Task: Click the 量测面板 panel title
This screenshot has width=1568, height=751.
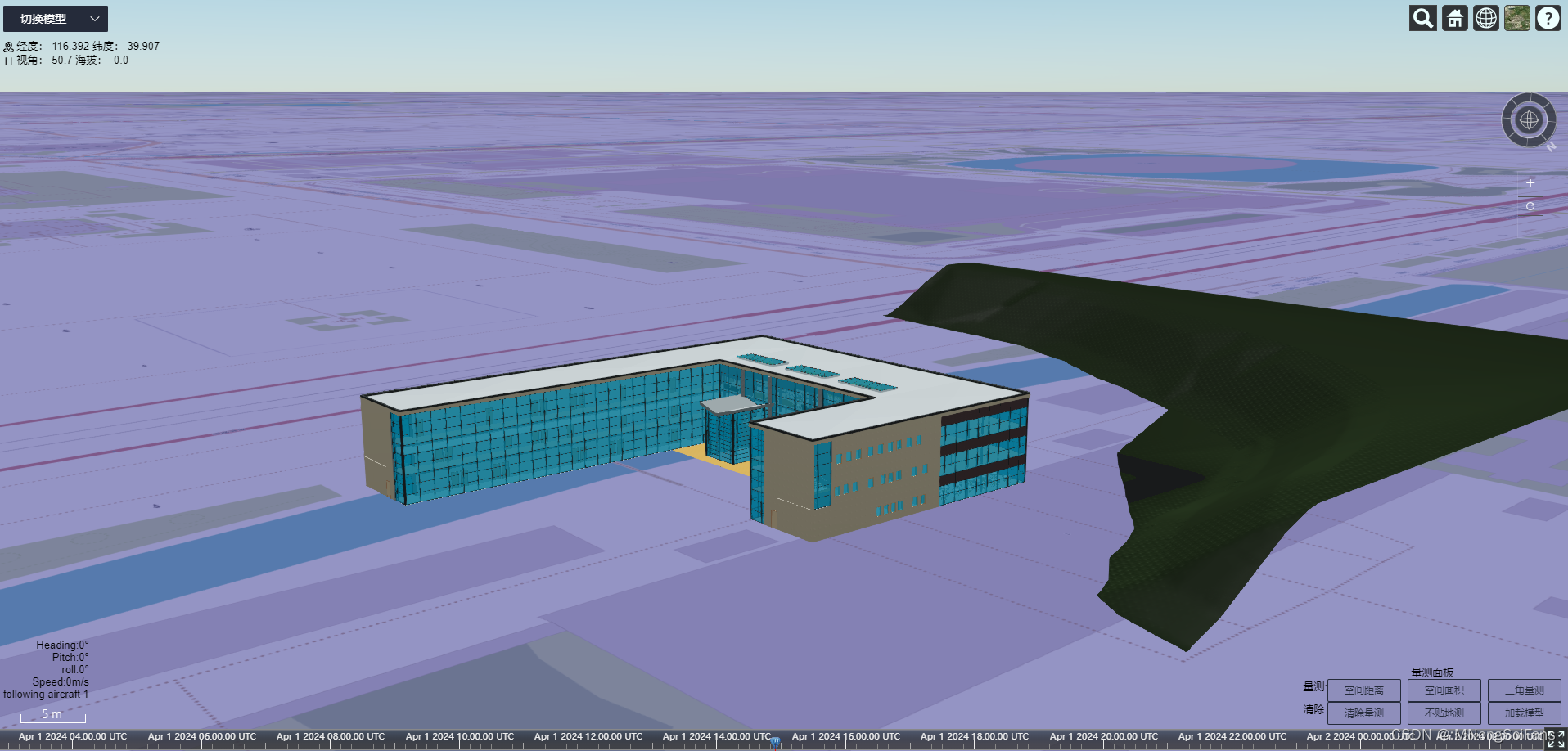Action: [1432, 671]
